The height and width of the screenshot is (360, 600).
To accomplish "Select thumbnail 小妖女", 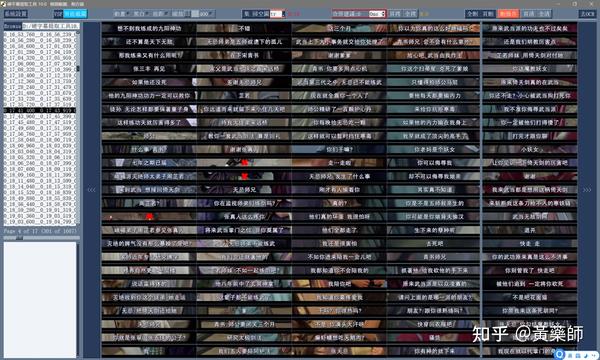I will pos(530,149).
